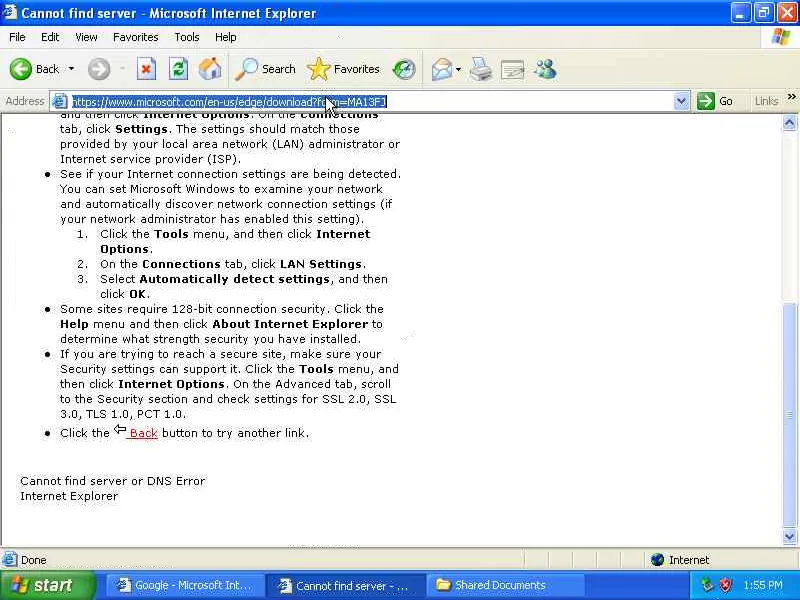Print the page using the printer icon
Image resolution: width=800 pixels, height=600 pixels.
[481, 69]
